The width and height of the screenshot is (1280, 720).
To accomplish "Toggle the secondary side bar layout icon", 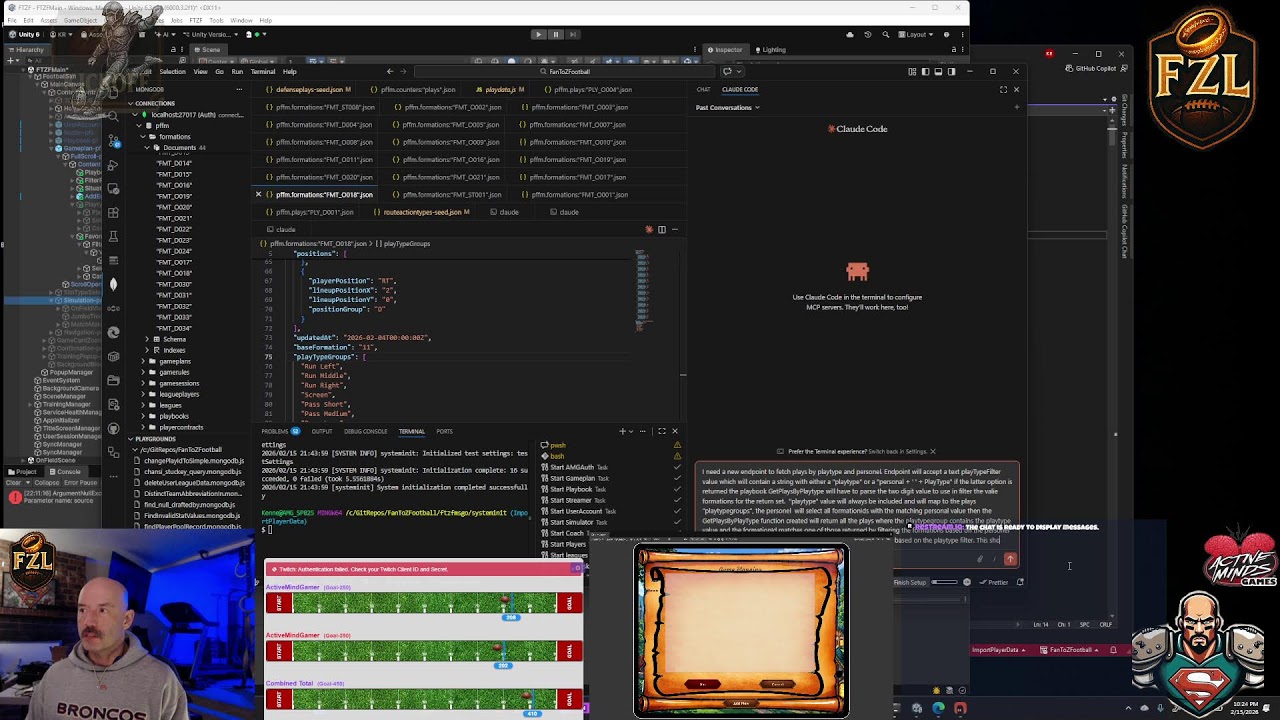I will click(951, 71).
